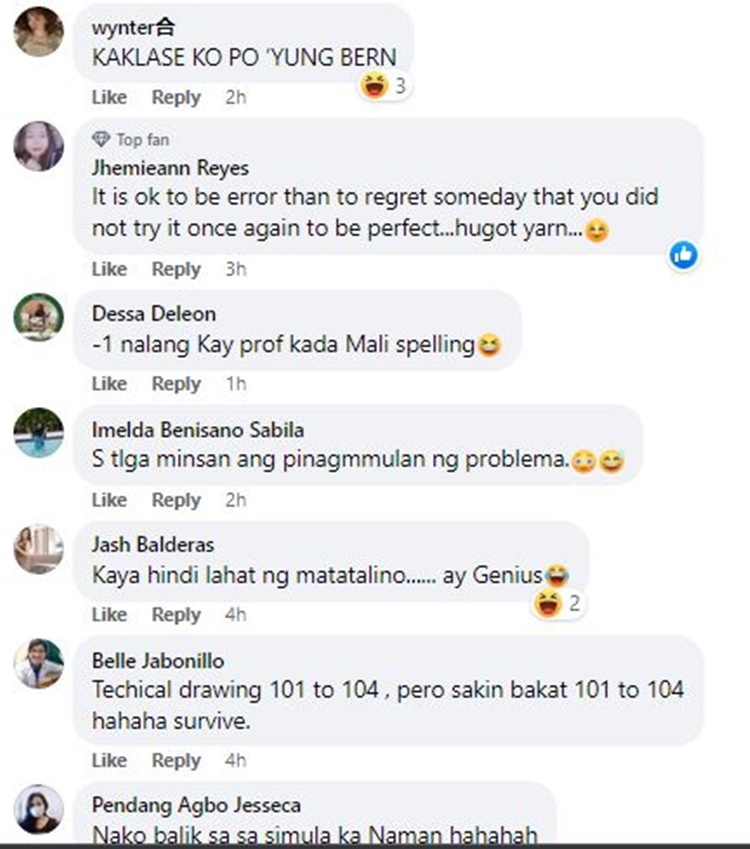Reply to Belle Jabonillo's comment

point(176,761)
